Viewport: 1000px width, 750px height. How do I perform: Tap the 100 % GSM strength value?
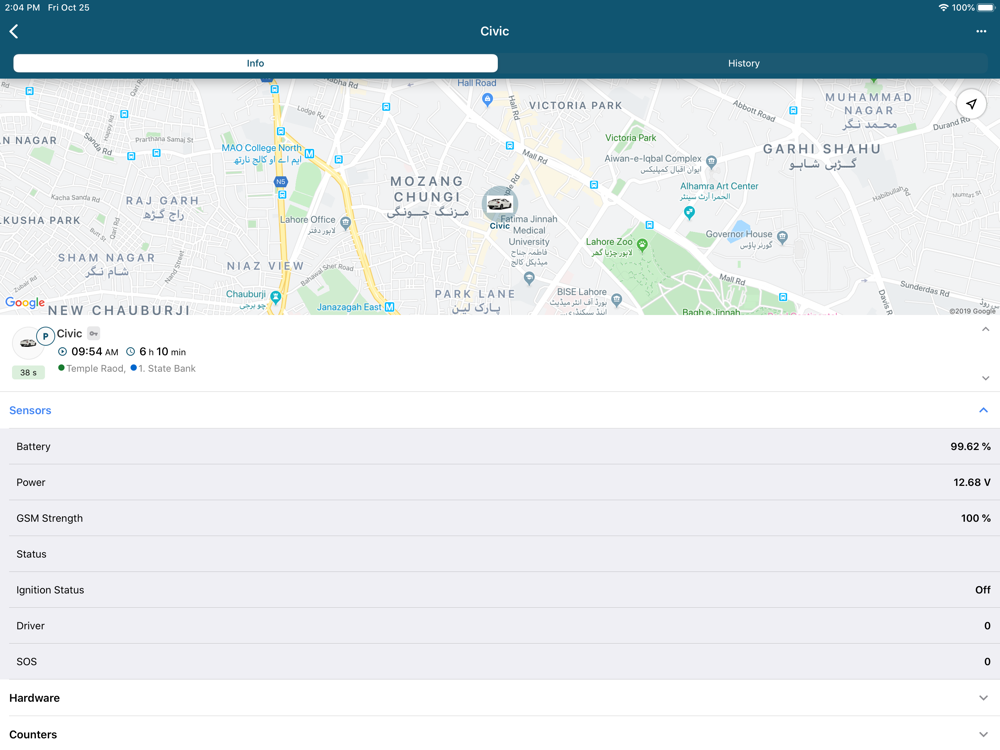tap(976, 518)
